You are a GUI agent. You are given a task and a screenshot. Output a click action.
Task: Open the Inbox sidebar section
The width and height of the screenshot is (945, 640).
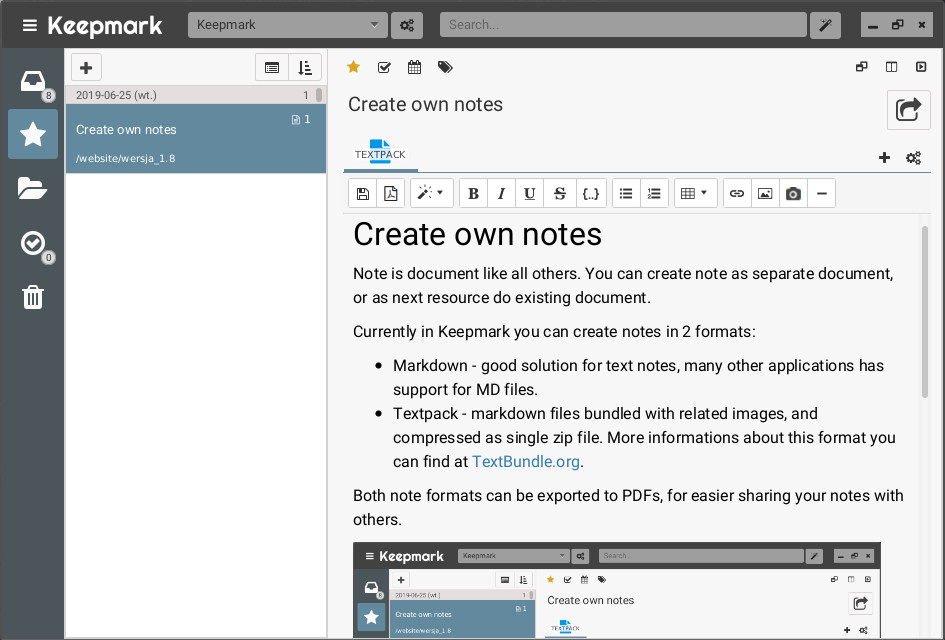tap(33, 81)
